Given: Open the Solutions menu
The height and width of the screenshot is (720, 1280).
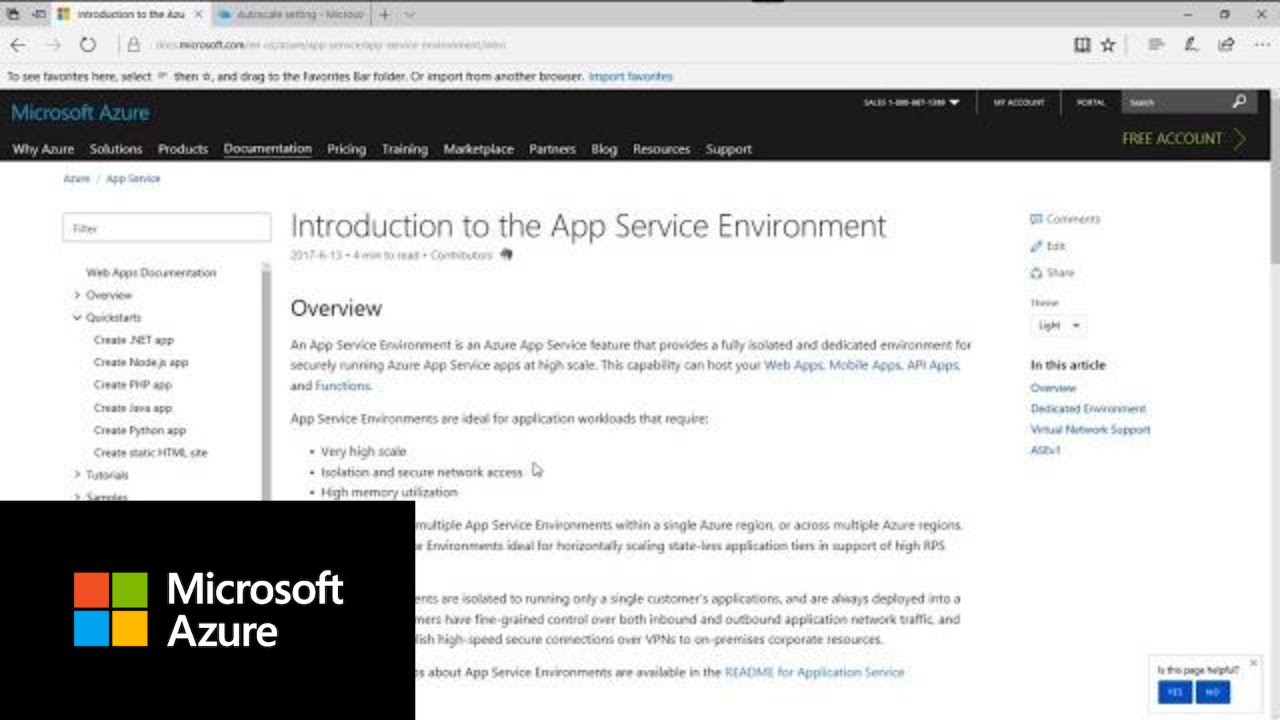Looking at the screenshot, I should 116,149.
